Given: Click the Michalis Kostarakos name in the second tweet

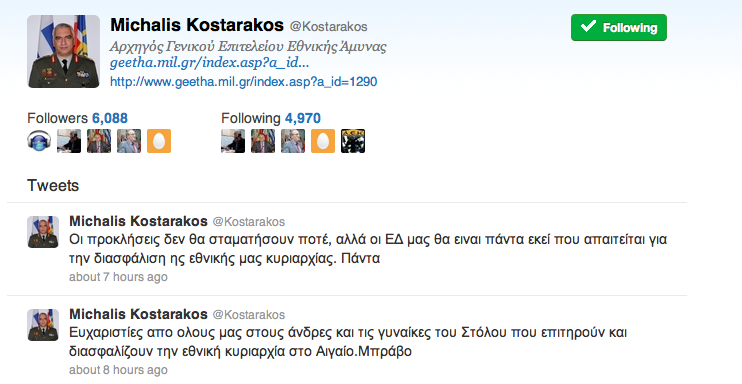Looking at the screenshot, I should click(x=138, y=314).
